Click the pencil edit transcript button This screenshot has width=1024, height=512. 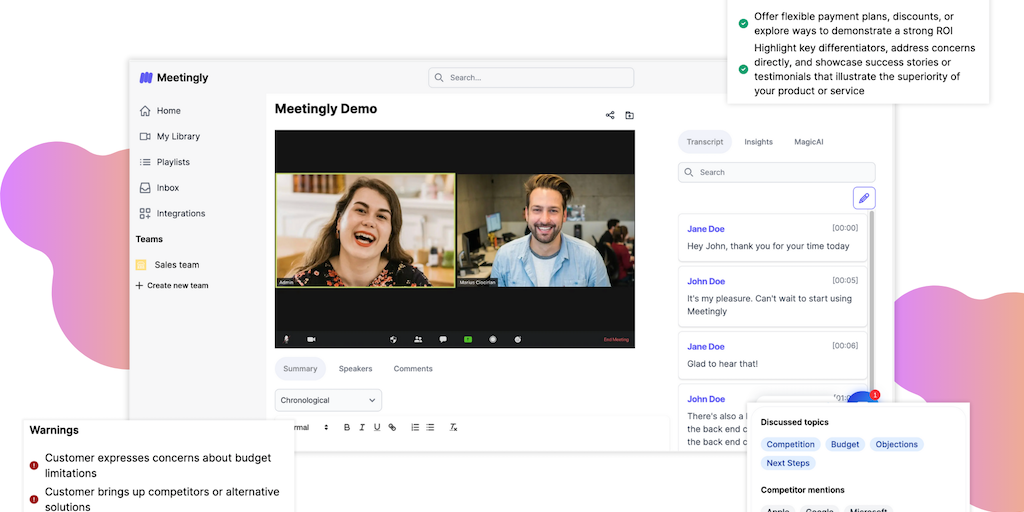click(863, 198)
